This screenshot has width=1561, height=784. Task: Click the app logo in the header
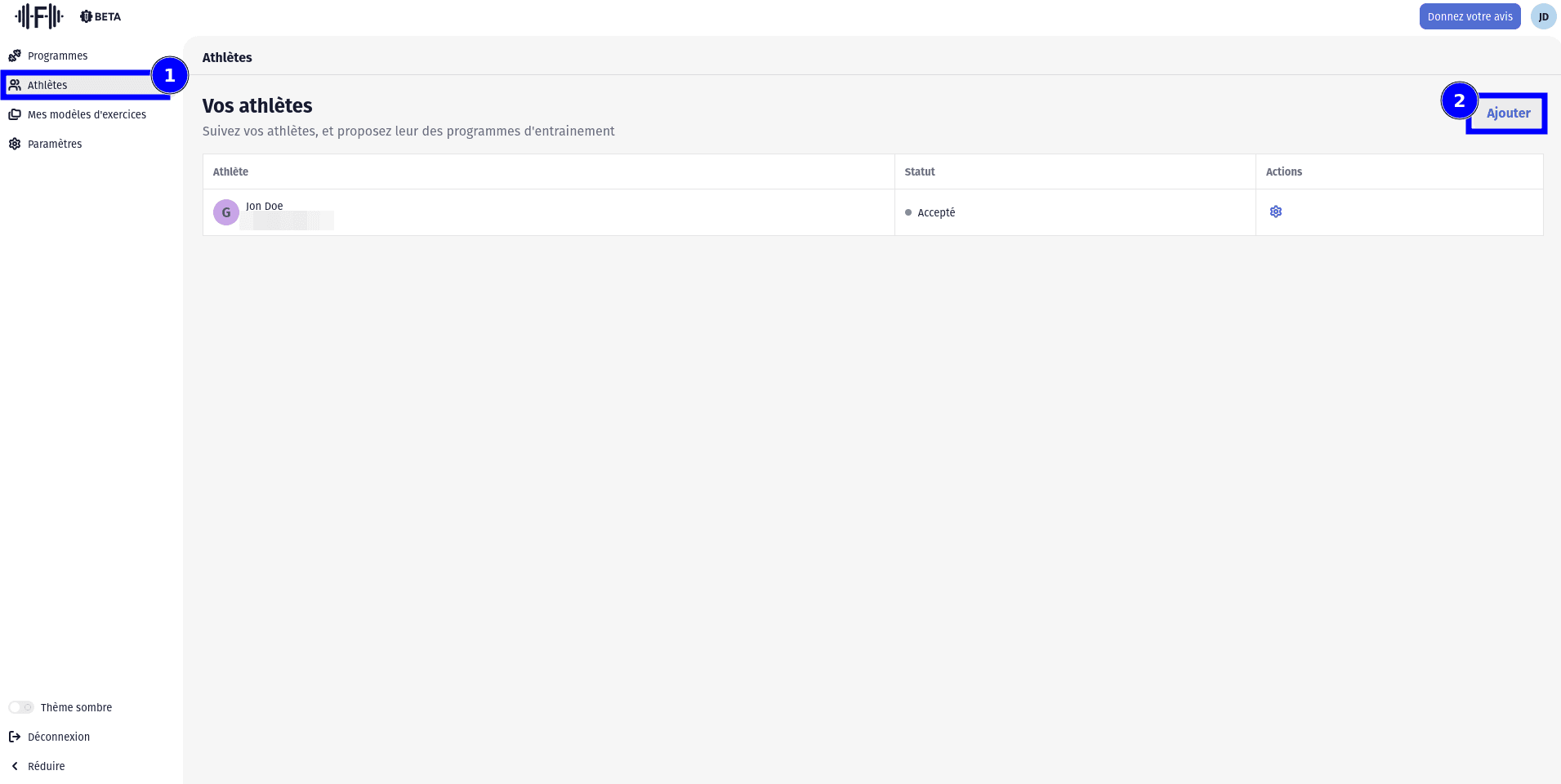pyautogui.click(x=39, y=16)
